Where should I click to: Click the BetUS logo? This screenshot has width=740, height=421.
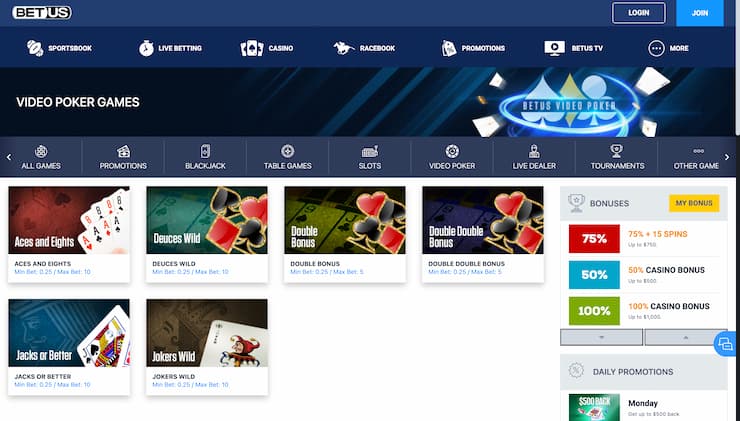click(42, 12)
